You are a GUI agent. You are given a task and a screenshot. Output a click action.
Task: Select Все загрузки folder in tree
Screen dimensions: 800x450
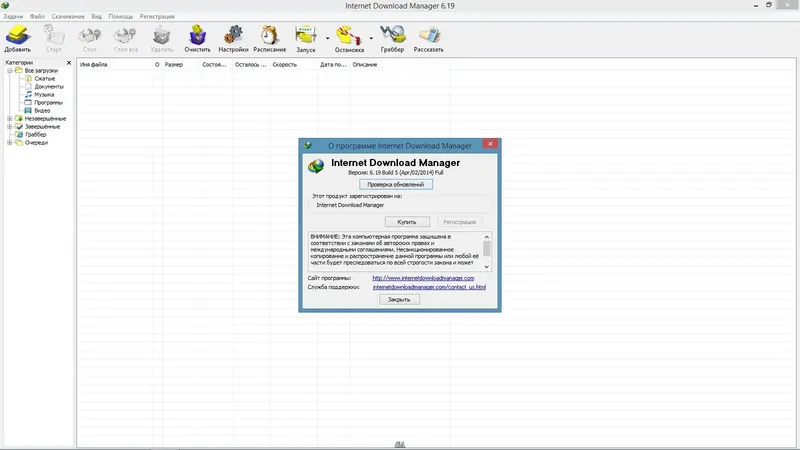tap(41, 70)
